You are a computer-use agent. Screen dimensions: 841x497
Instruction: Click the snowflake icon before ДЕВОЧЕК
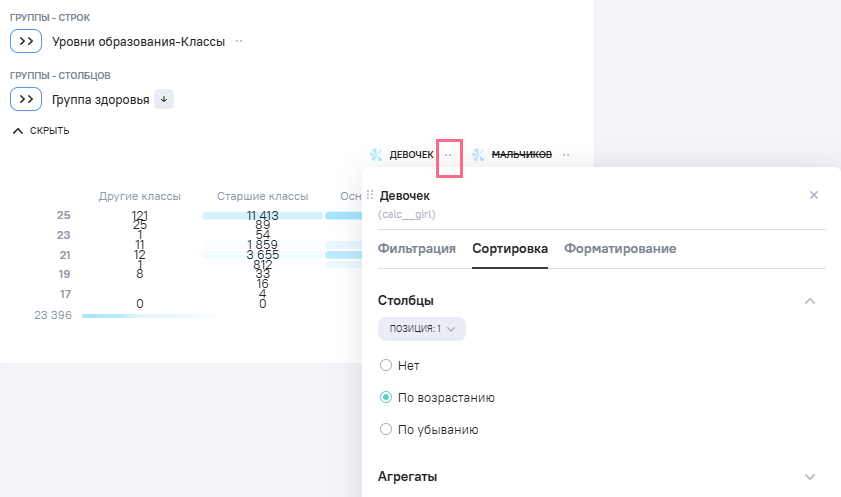377,155
